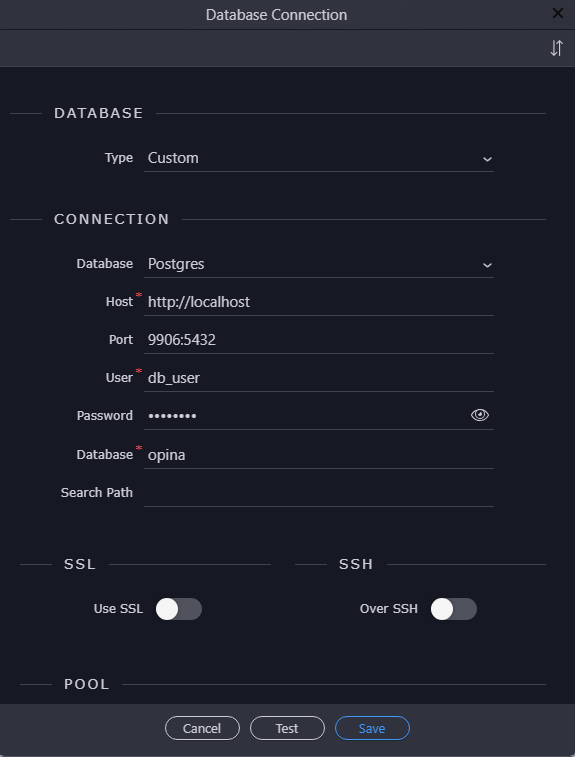
Task: Click the swap arrows icon in top toolbar
Action: [x=556, y=48]
